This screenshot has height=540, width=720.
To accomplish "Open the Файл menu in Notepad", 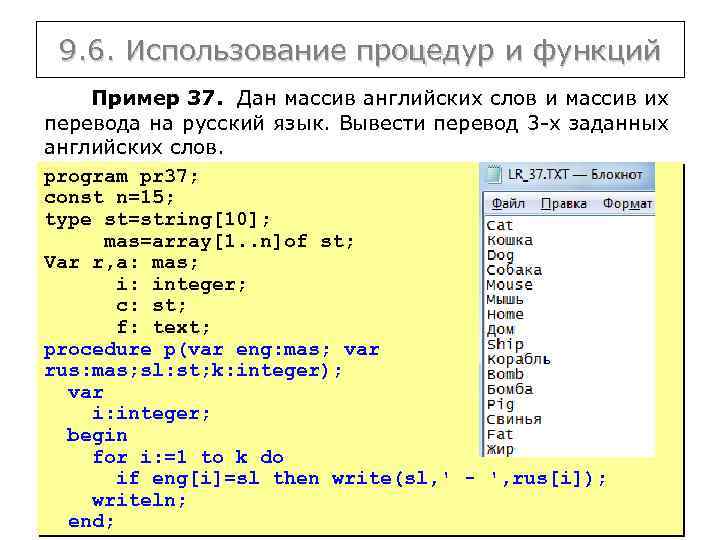I will click(x=508, y=203).
